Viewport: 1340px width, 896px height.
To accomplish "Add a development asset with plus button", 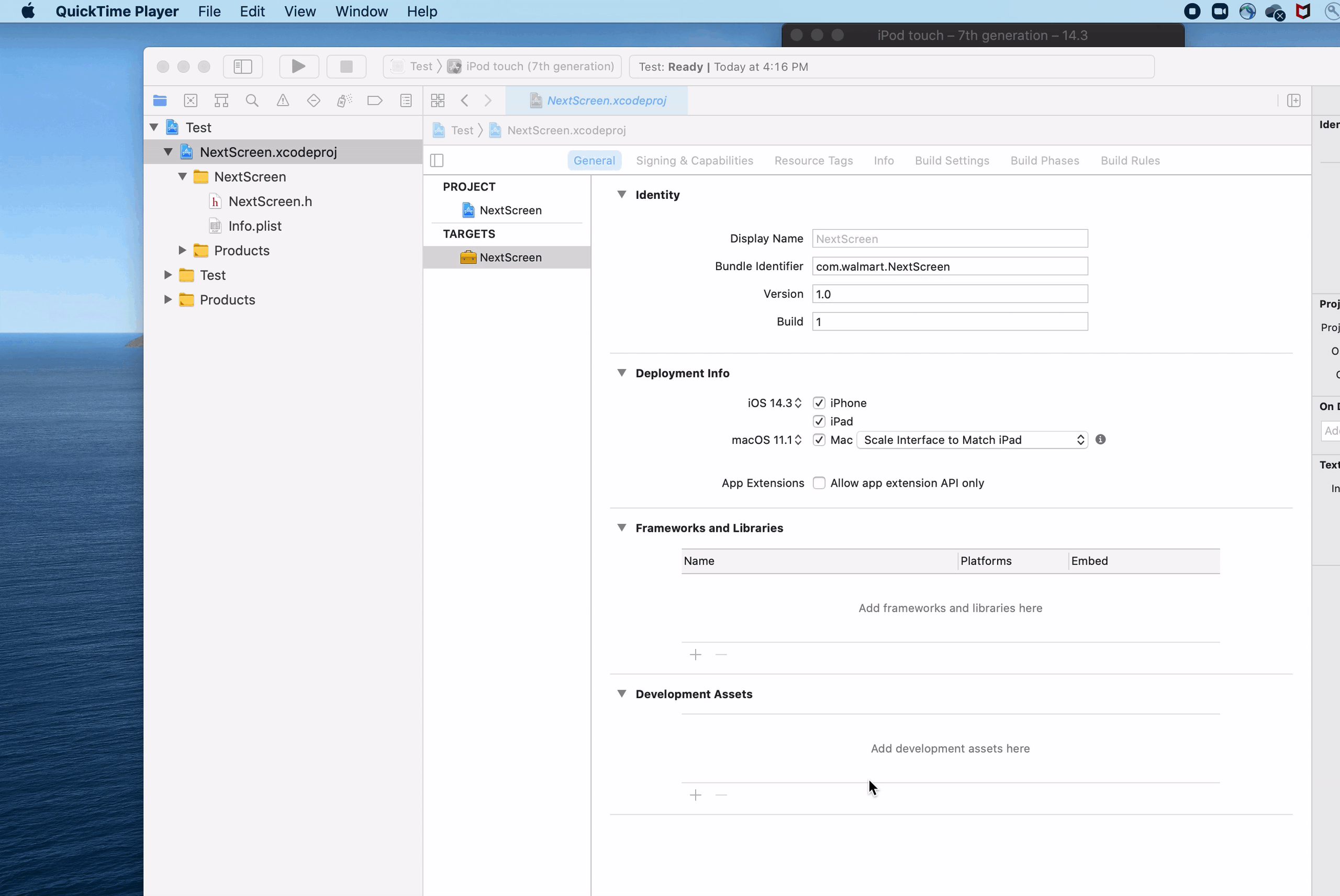I will [696, 795].
